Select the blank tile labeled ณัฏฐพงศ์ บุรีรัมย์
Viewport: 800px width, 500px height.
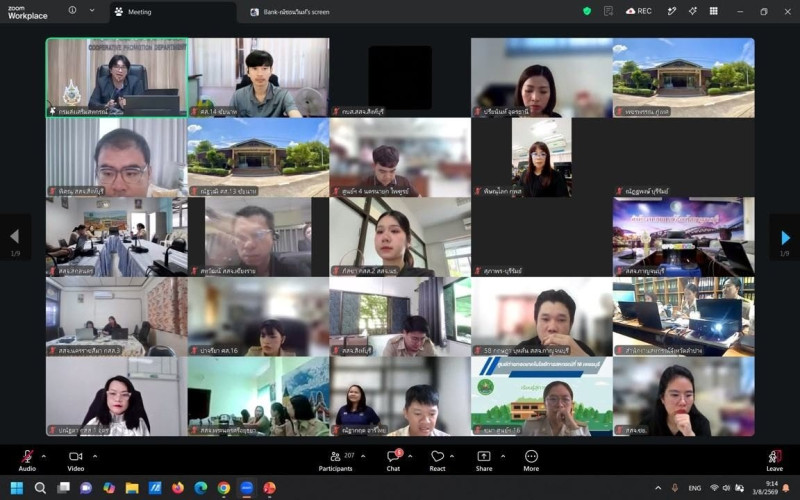pyautogui.click(x=684, y=158)
